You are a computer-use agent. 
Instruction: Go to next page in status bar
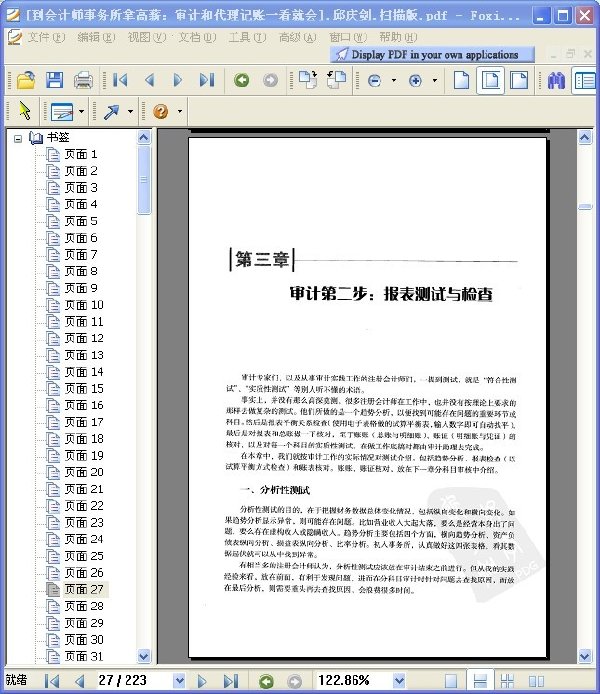pyautogui.click(x=202, y=681)
